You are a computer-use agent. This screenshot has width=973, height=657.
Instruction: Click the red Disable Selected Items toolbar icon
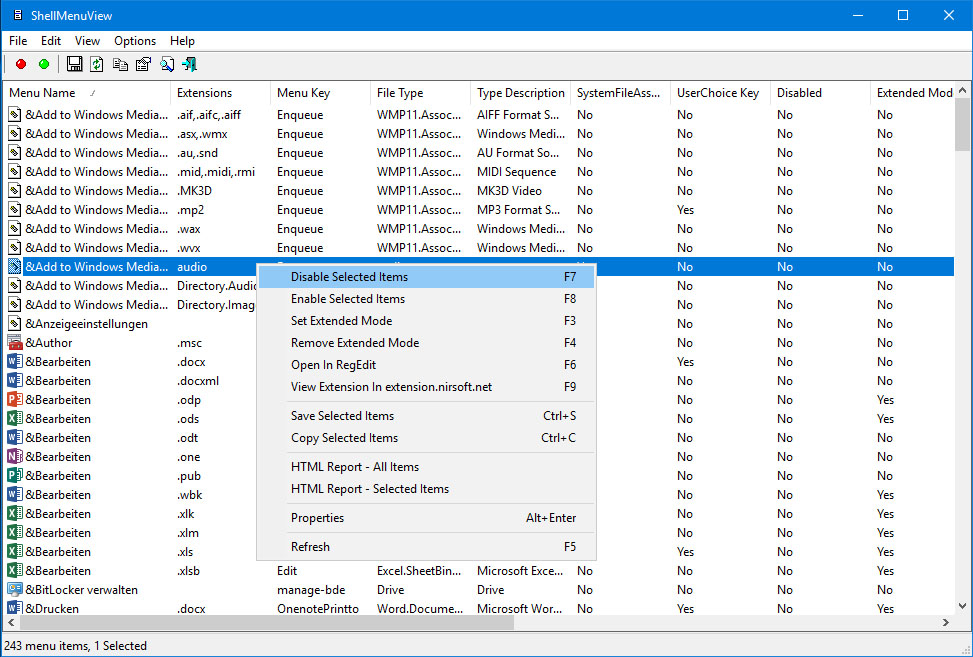[21, 64]
